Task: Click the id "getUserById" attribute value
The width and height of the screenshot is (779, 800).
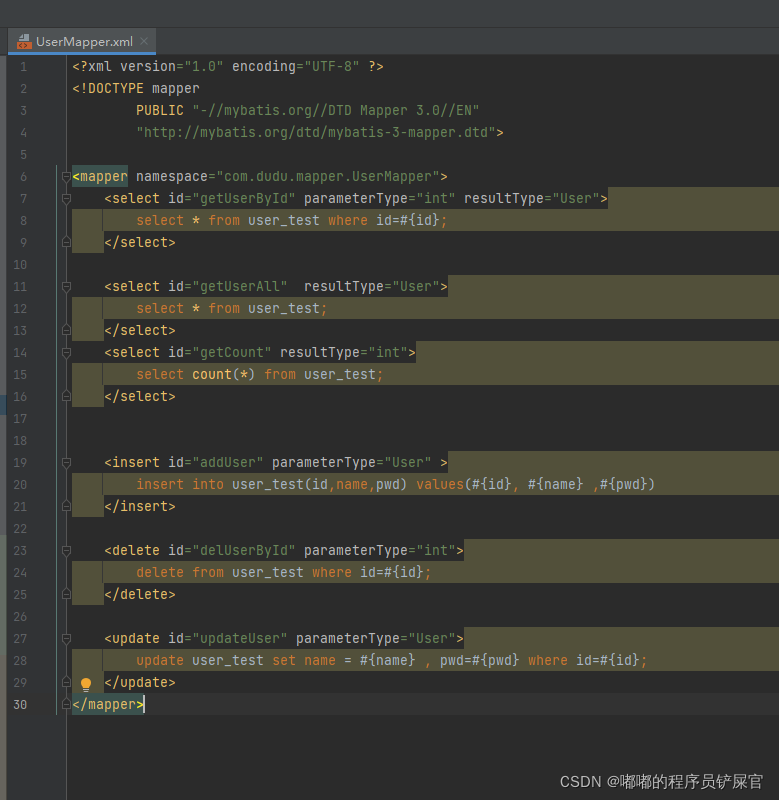Action: 244,198
